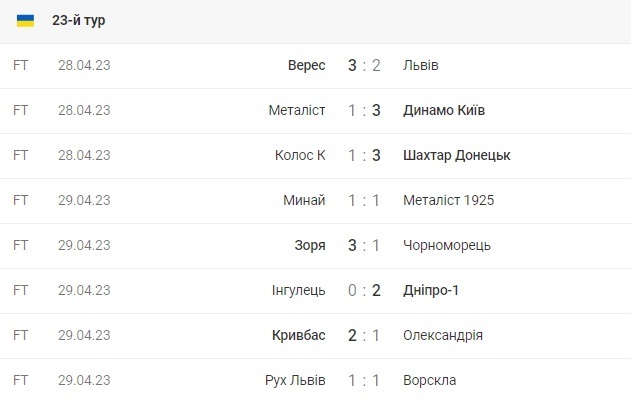The image size is (631, 401).
Task: Click Інгулець team link
Action: (299, 290)
